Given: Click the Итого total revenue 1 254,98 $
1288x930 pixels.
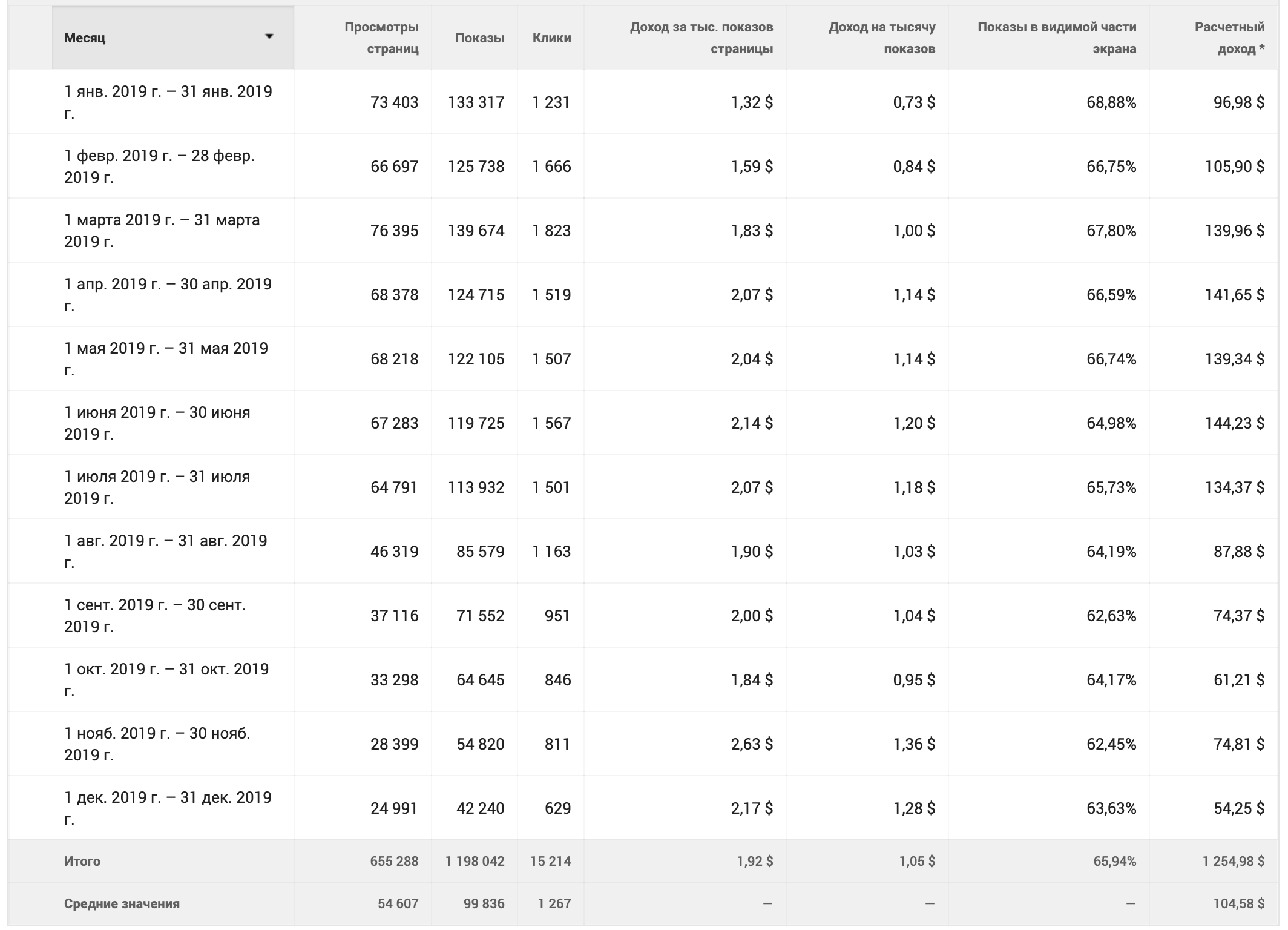Looking at the screenshot, I should pos(1233,861).
